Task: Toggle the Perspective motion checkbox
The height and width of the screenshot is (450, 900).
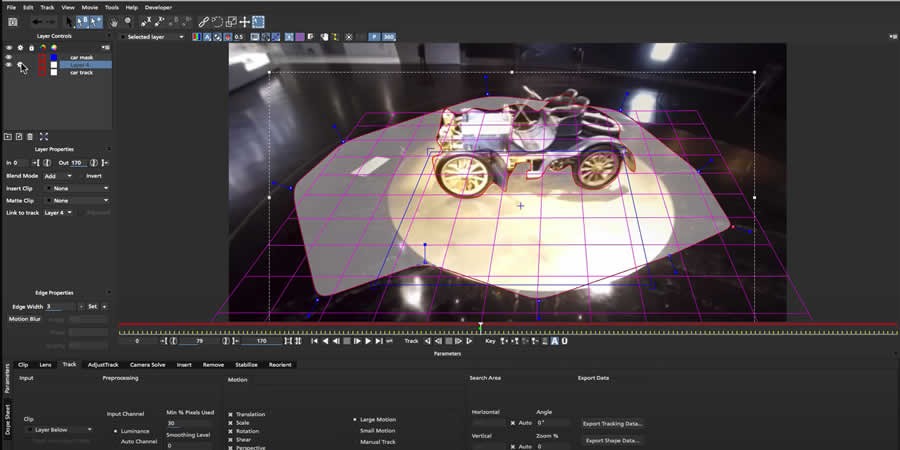Action: [230, 447]
